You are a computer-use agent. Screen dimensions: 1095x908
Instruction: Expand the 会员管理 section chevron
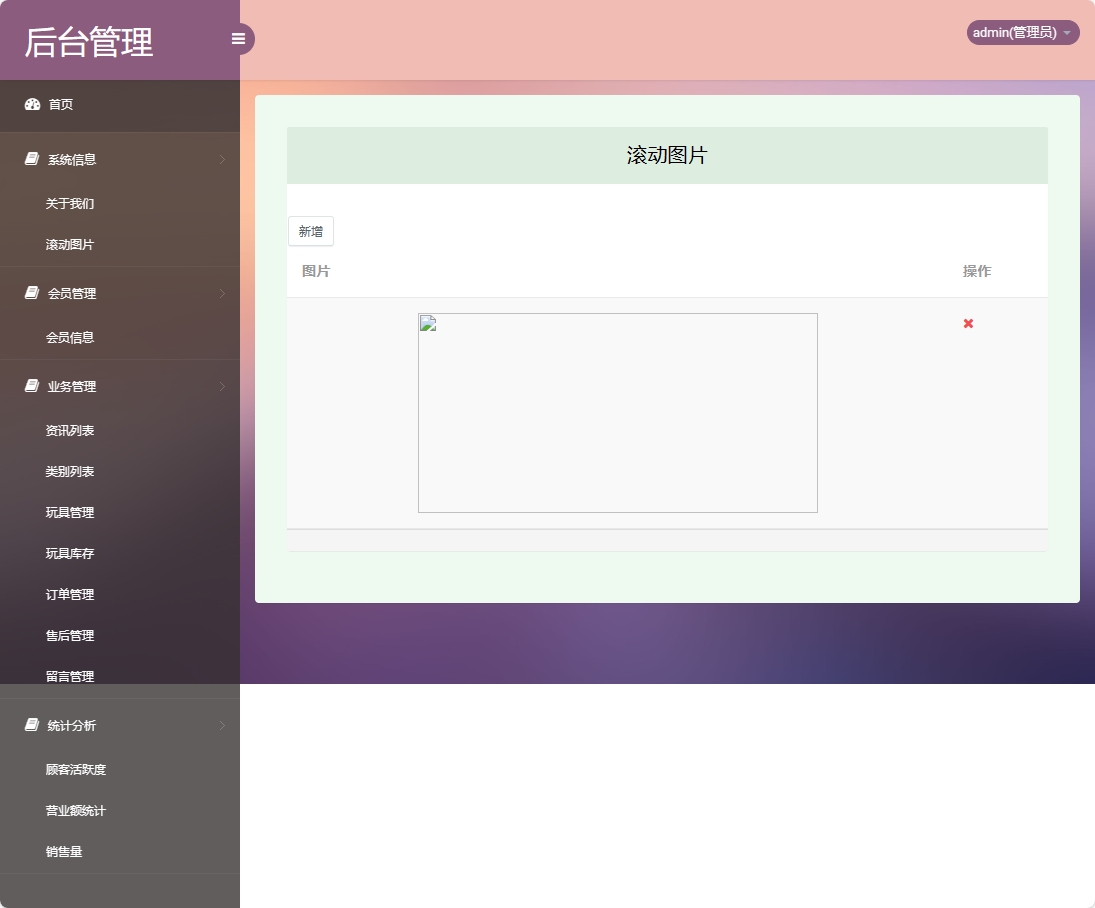[221, 293]
